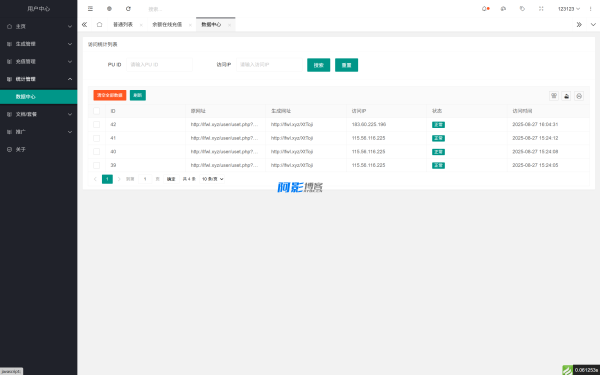Screen dimensions: 600x375
Task: Open the table column filter icon
Action: pyautogui.click(x=554, y=96)
